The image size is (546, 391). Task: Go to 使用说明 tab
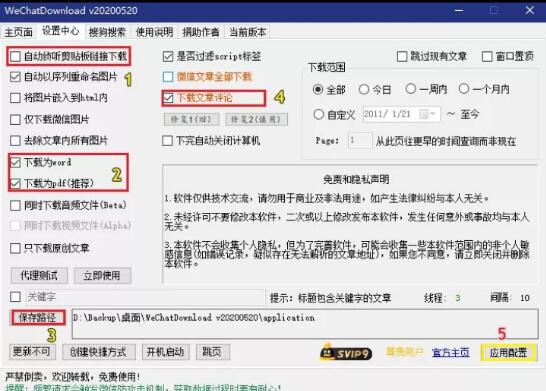point(154,32)
